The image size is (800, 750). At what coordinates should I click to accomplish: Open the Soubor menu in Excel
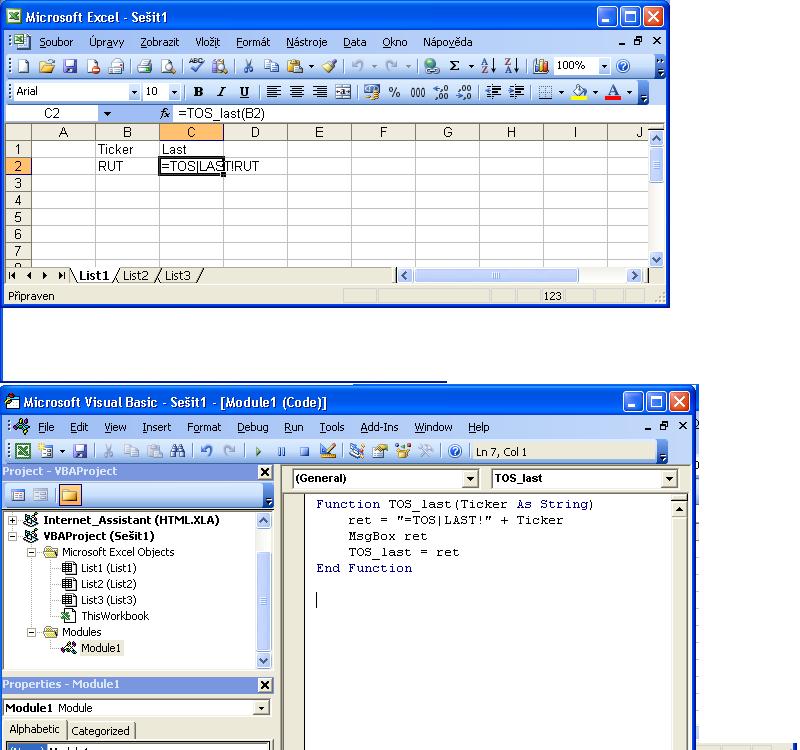(x=56, y=42)
